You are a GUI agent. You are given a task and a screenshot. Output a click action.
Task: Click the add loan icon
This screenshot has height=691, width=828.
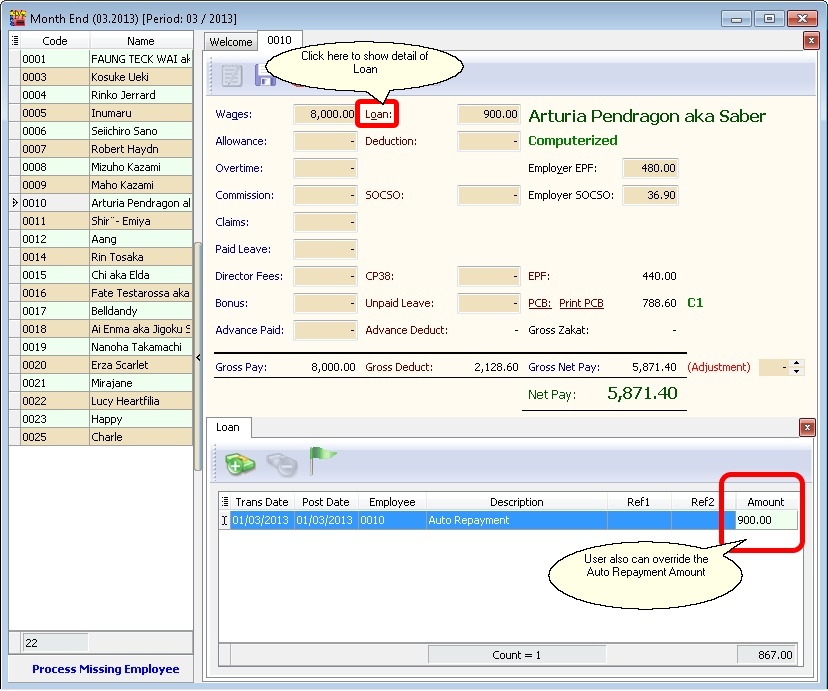(240, 463)
